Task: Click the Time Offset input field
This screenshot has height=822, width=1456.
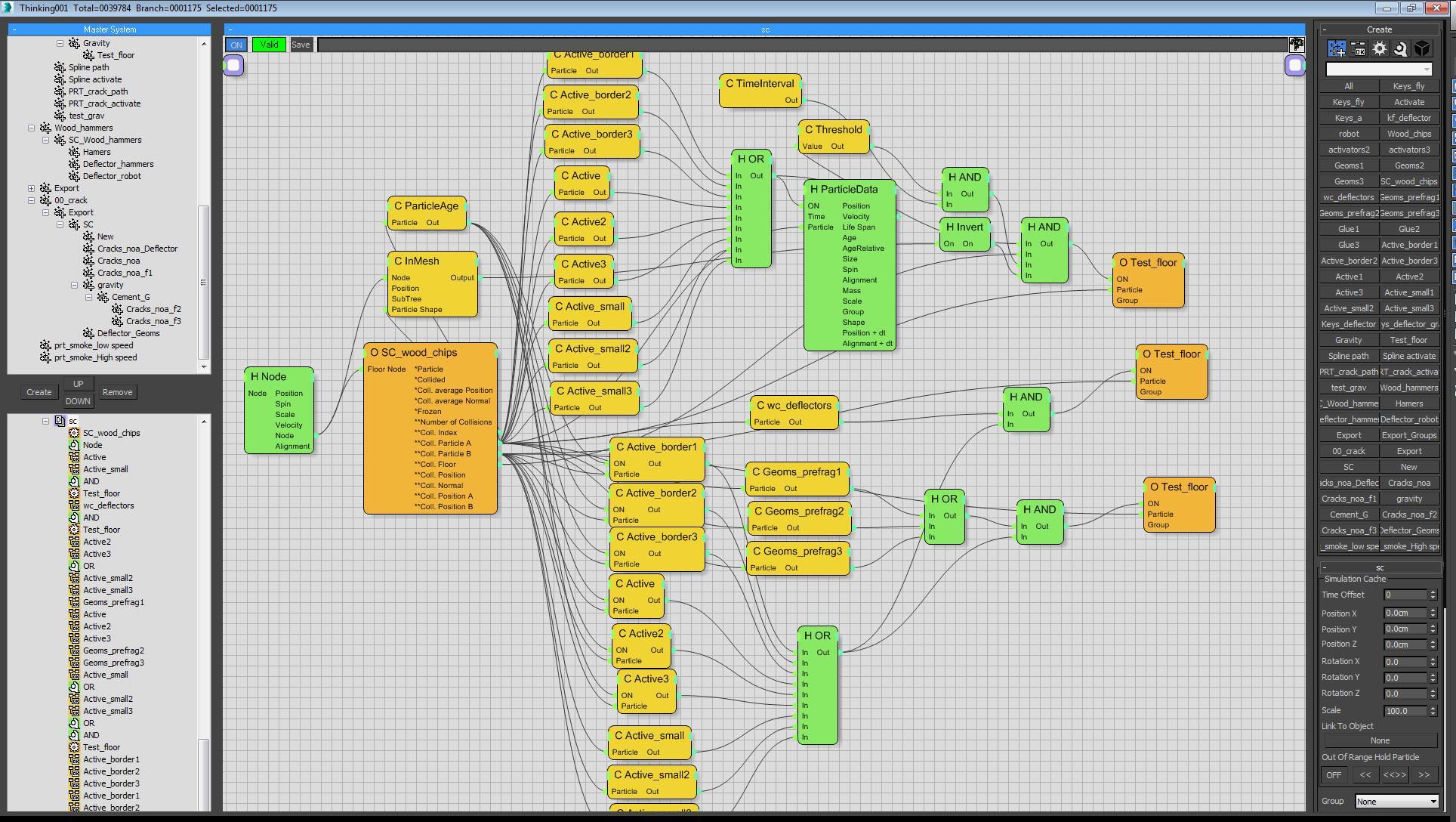Action: pos(1405,595)
